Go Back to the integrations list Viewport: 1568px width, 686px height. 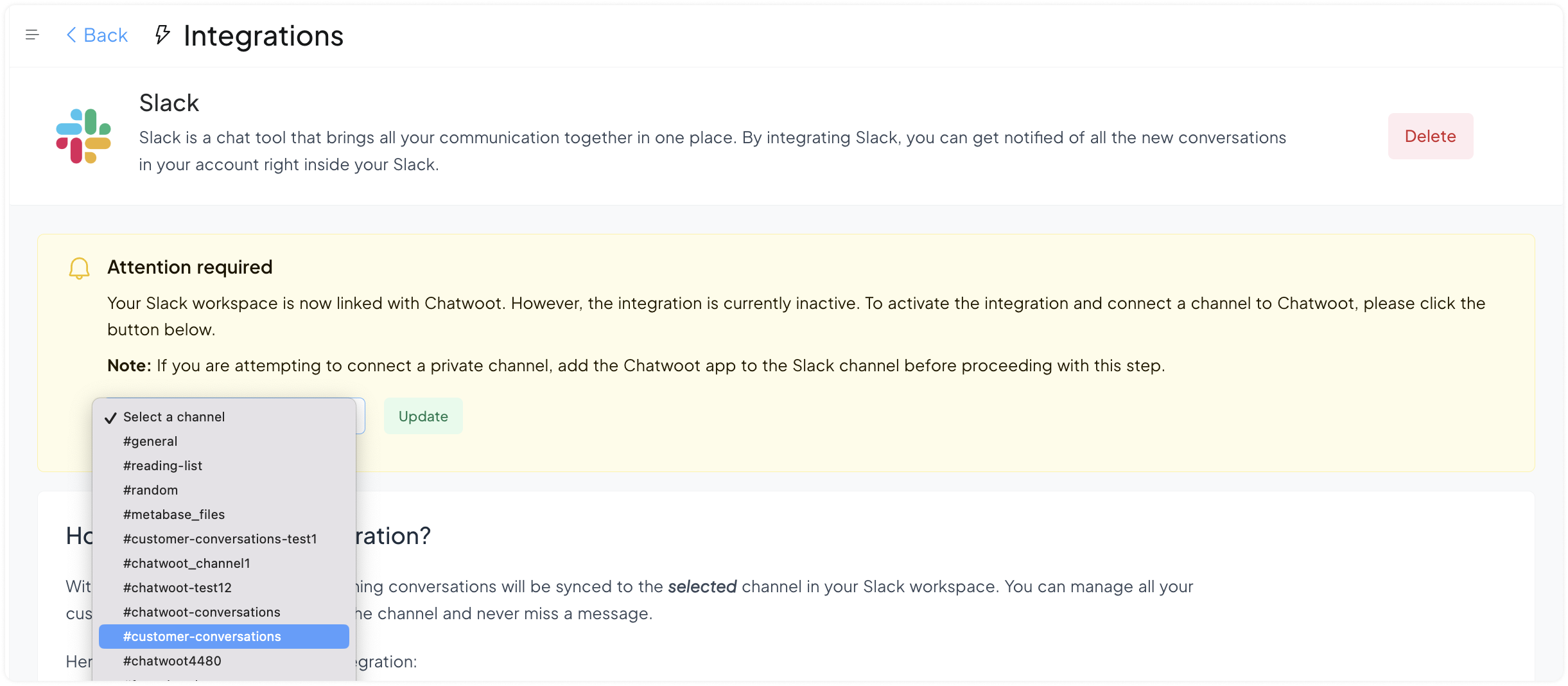coord(98,35)
